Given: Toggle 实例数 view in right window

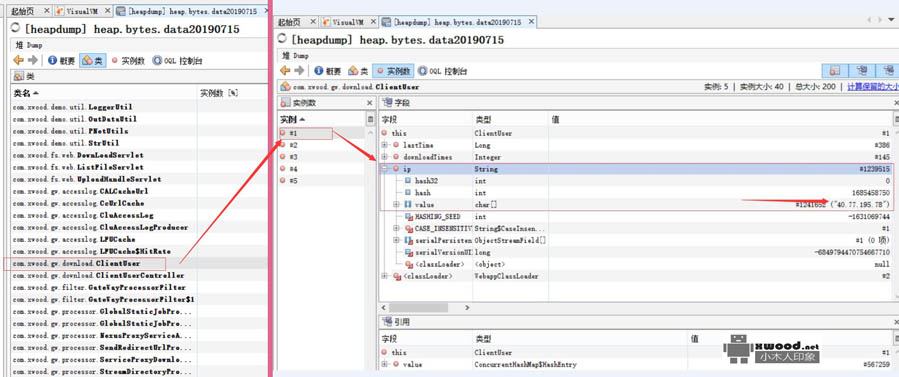Looking at the screenshot, I should [x=393, y=71].
